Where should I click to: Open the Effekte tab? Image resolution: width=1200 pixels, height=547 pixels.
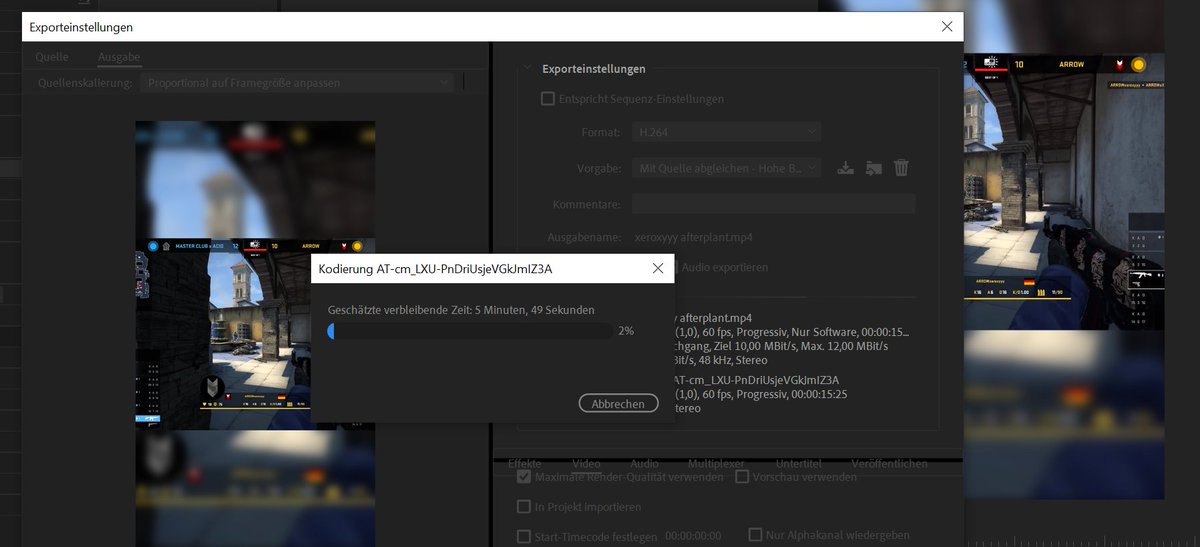pyautogui.click(x=525, y=464)
